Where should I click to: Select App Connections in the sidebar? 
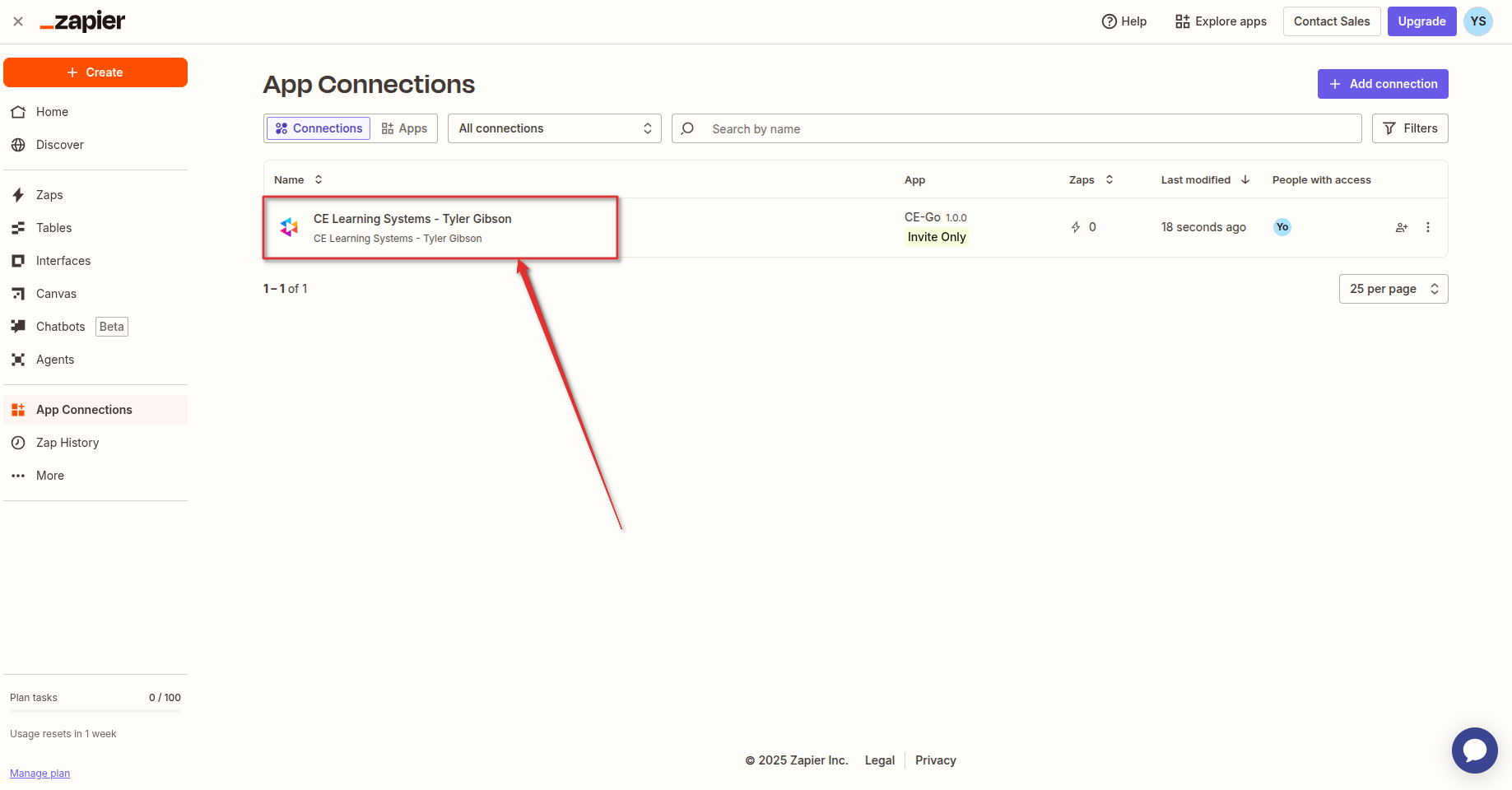[95, 410]
